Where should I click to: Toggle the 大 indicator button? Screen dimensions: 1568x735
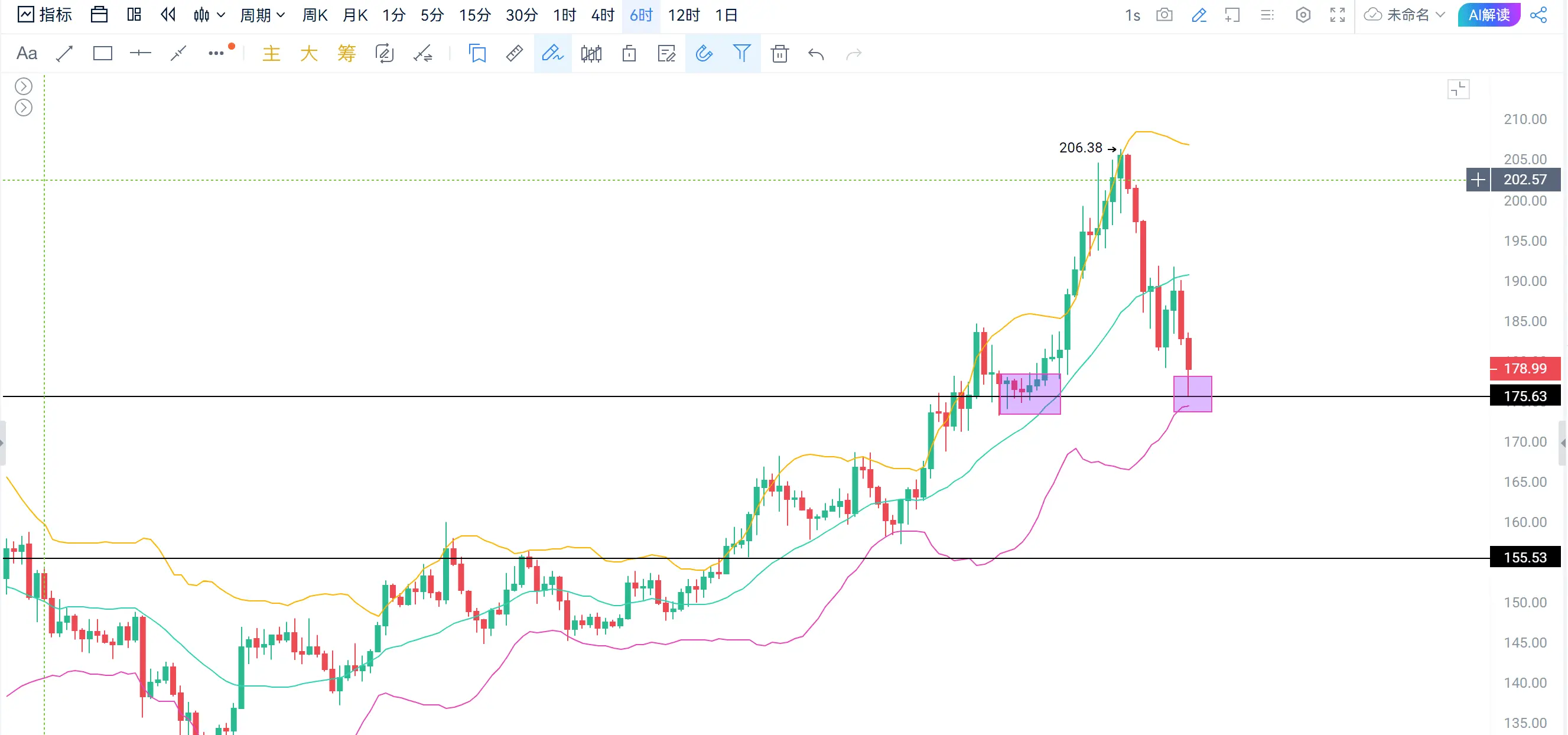pos(308,54)
